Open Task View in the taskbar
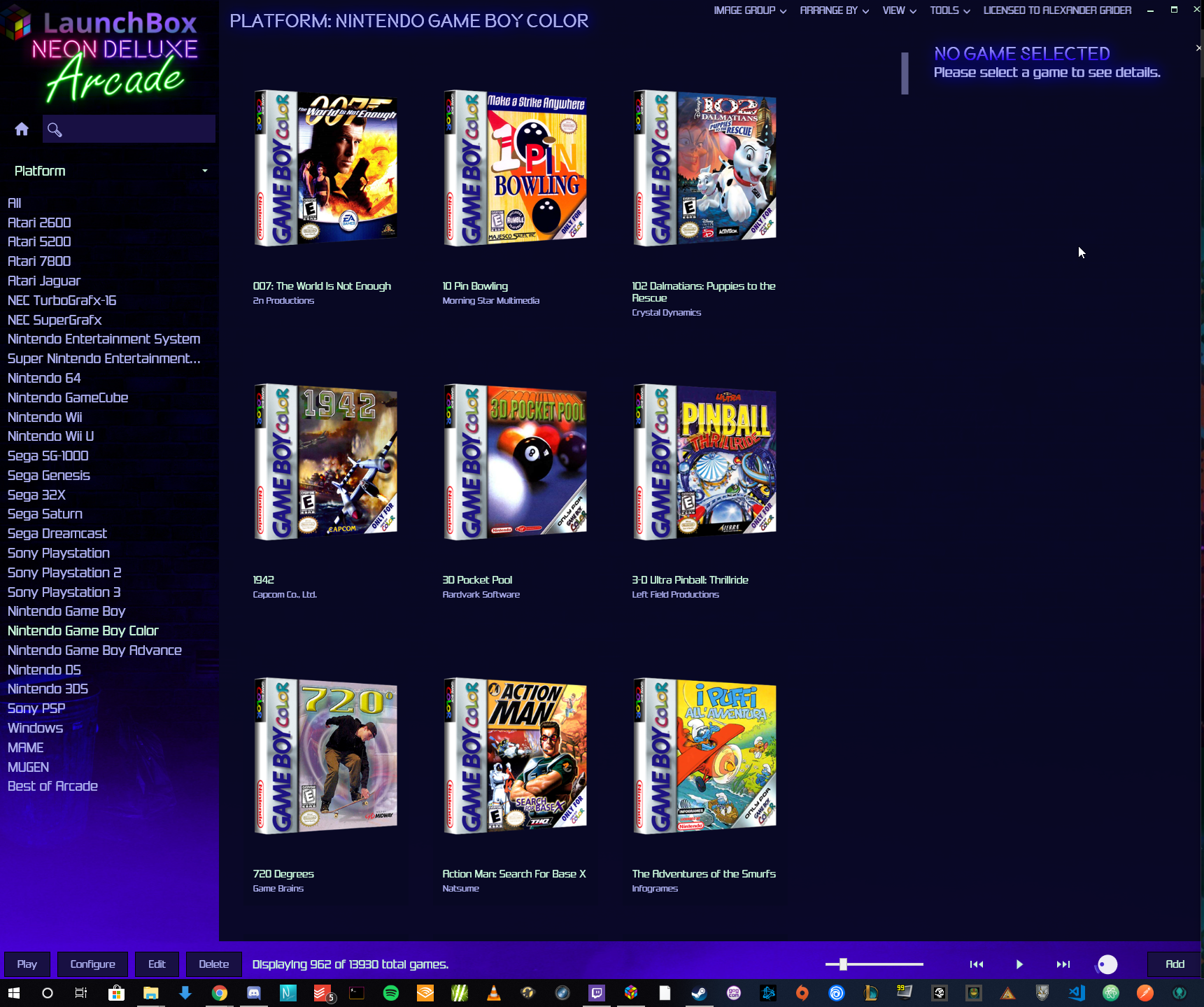Viewport: 1204px width, 1007px height. (x=81, y=993)
